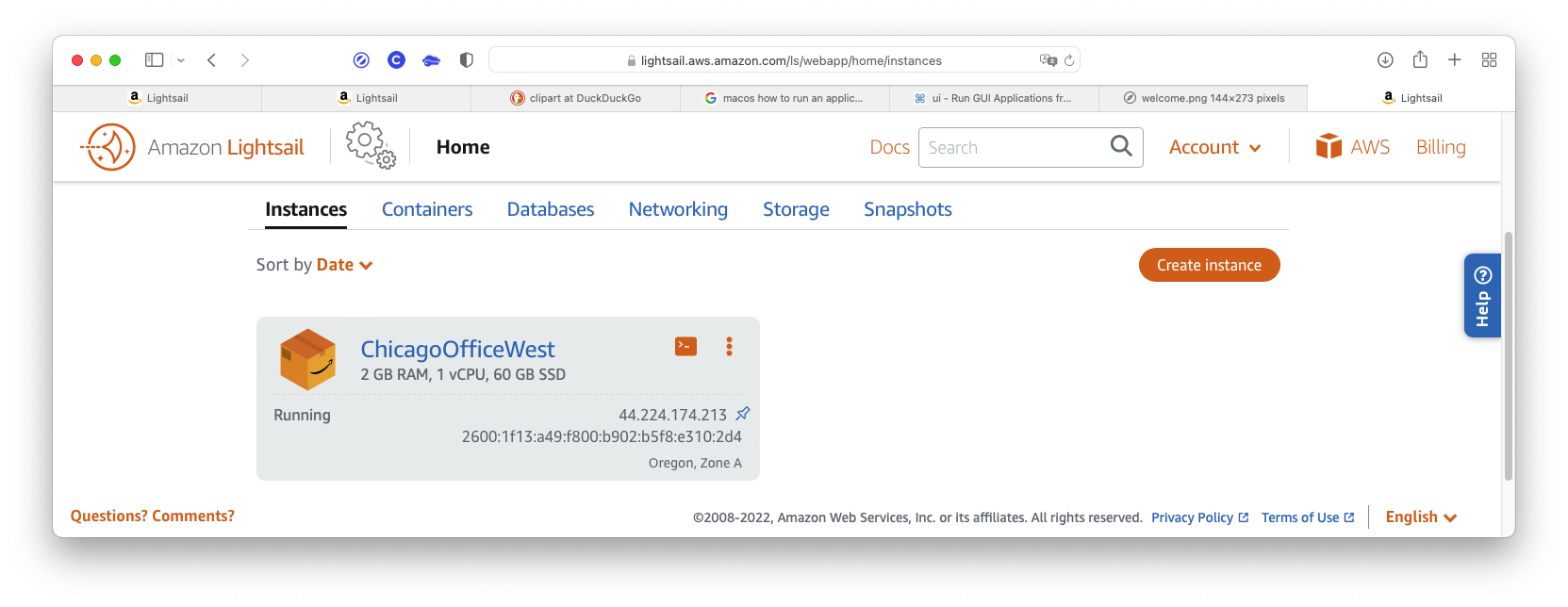This screenshot has height=607, width=1568.
Task: Click the static IP pin icon
Action: coord(743,414)
